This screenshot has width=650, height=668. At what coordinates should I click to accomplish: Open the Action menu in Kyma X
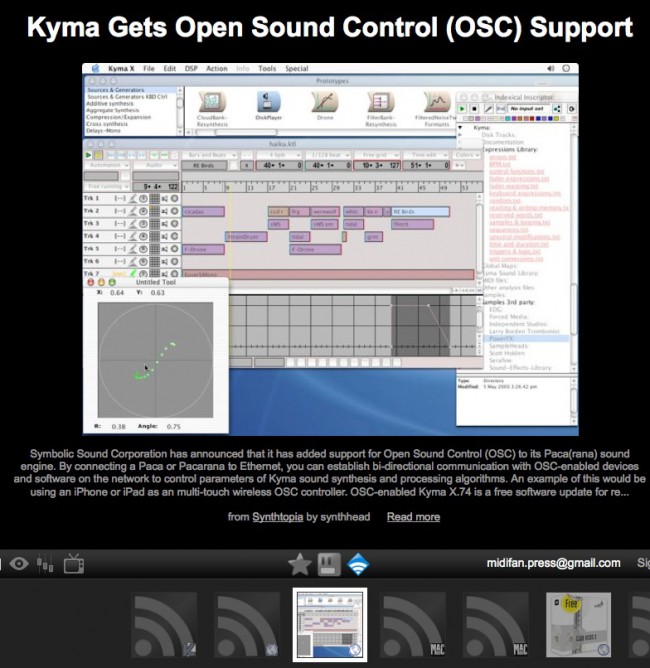coord(217,69)
